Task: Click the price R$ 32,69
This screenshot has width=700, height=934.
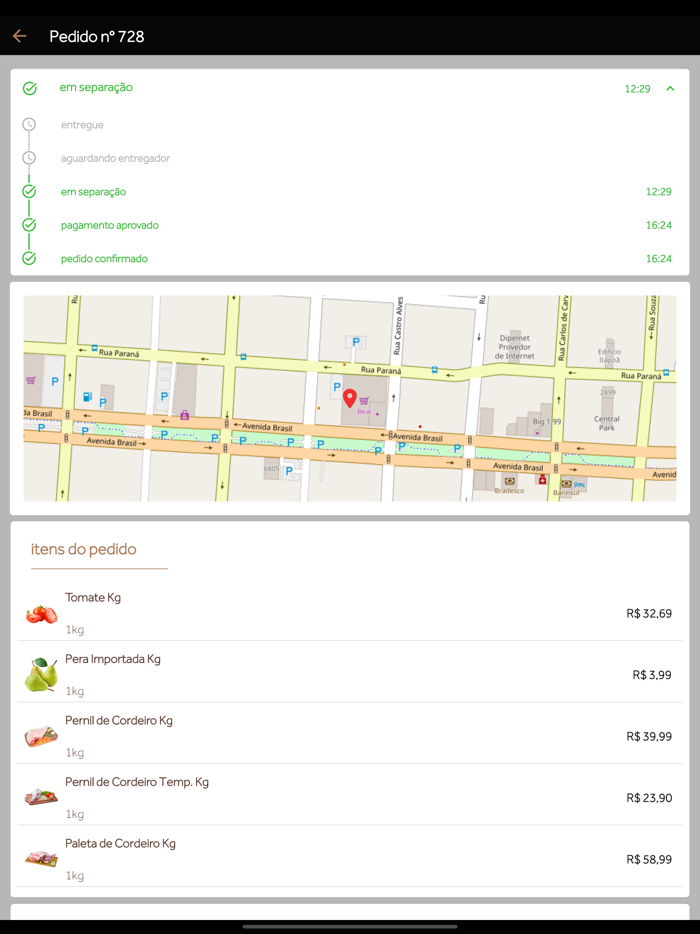Action: click(649, 614)
